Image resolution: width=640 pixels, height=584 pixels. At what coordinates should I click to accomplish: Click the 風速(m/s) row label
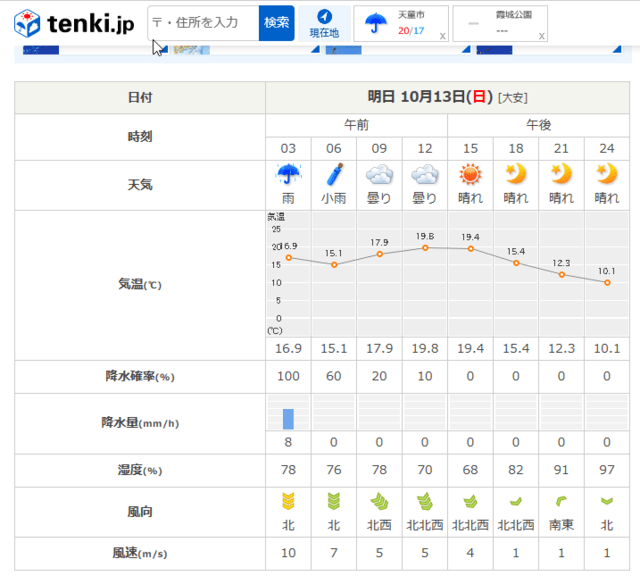coord(140,553)
